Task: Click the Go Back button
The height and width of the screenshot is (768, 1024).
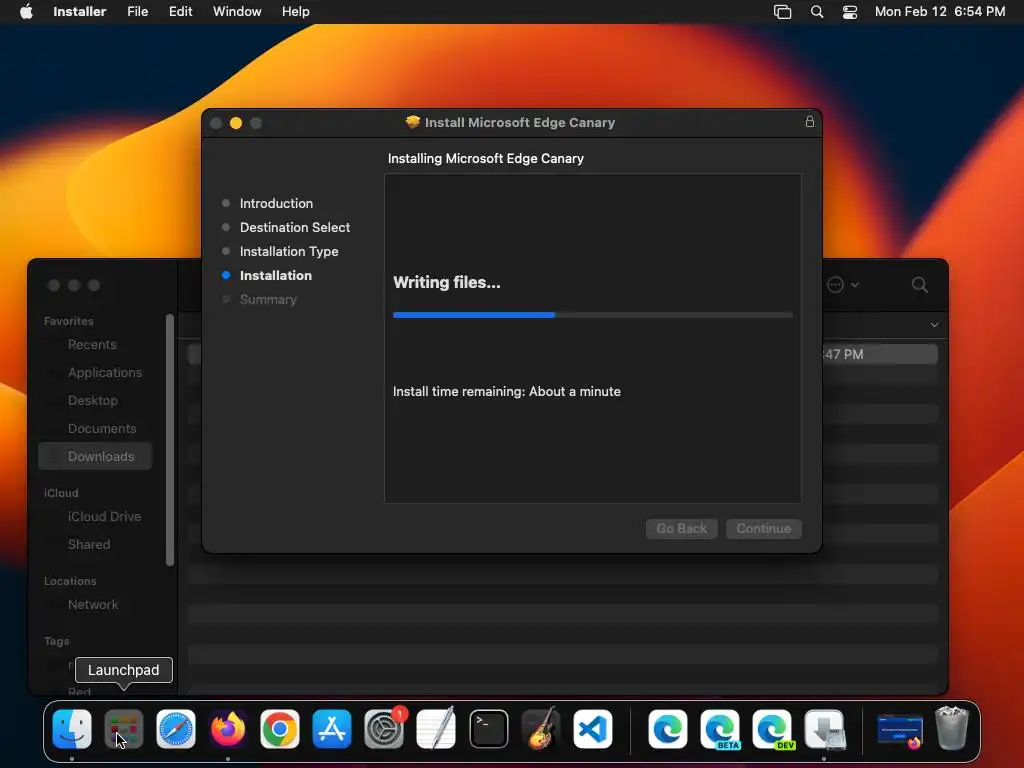Action: (682, 528)
